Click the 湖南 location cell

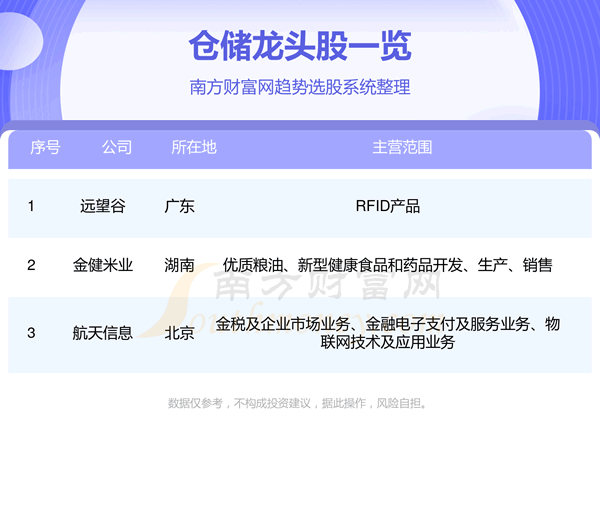click(179, 265)
